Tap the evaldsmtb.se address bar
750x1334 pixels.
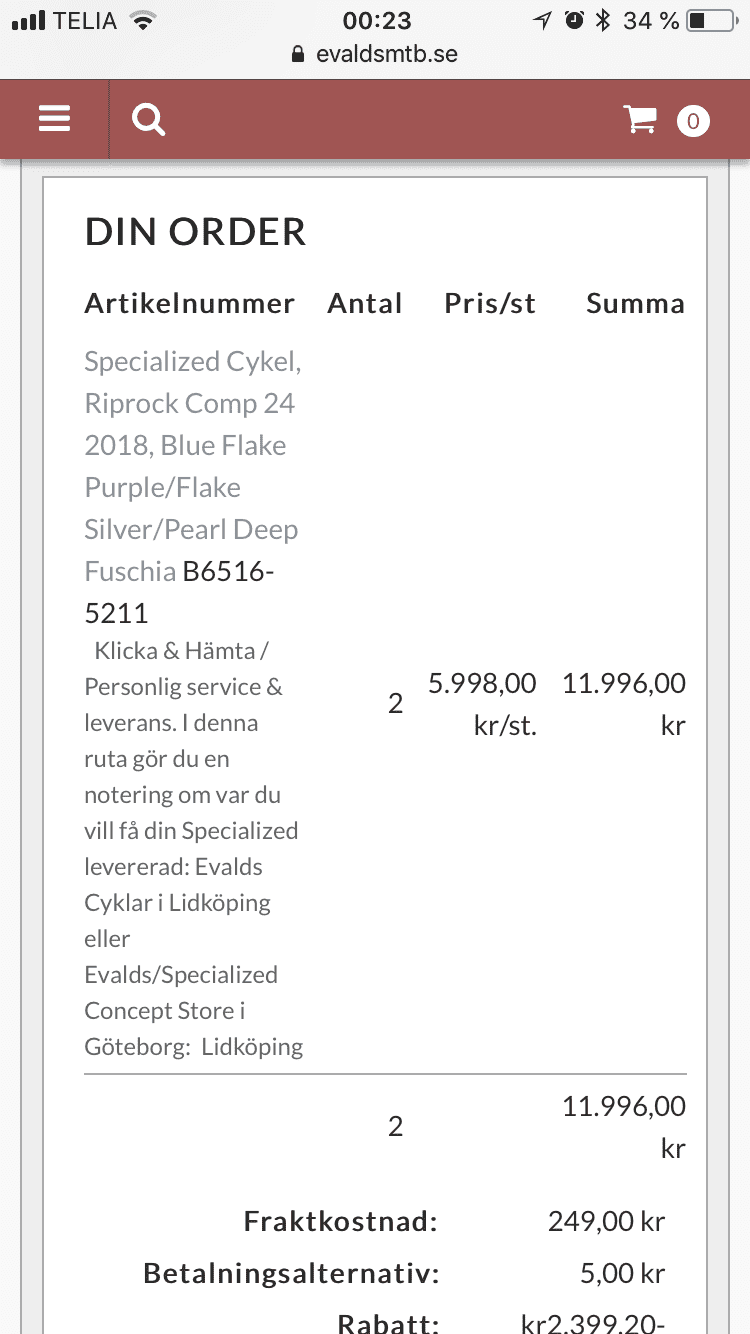tap(375, 54)
